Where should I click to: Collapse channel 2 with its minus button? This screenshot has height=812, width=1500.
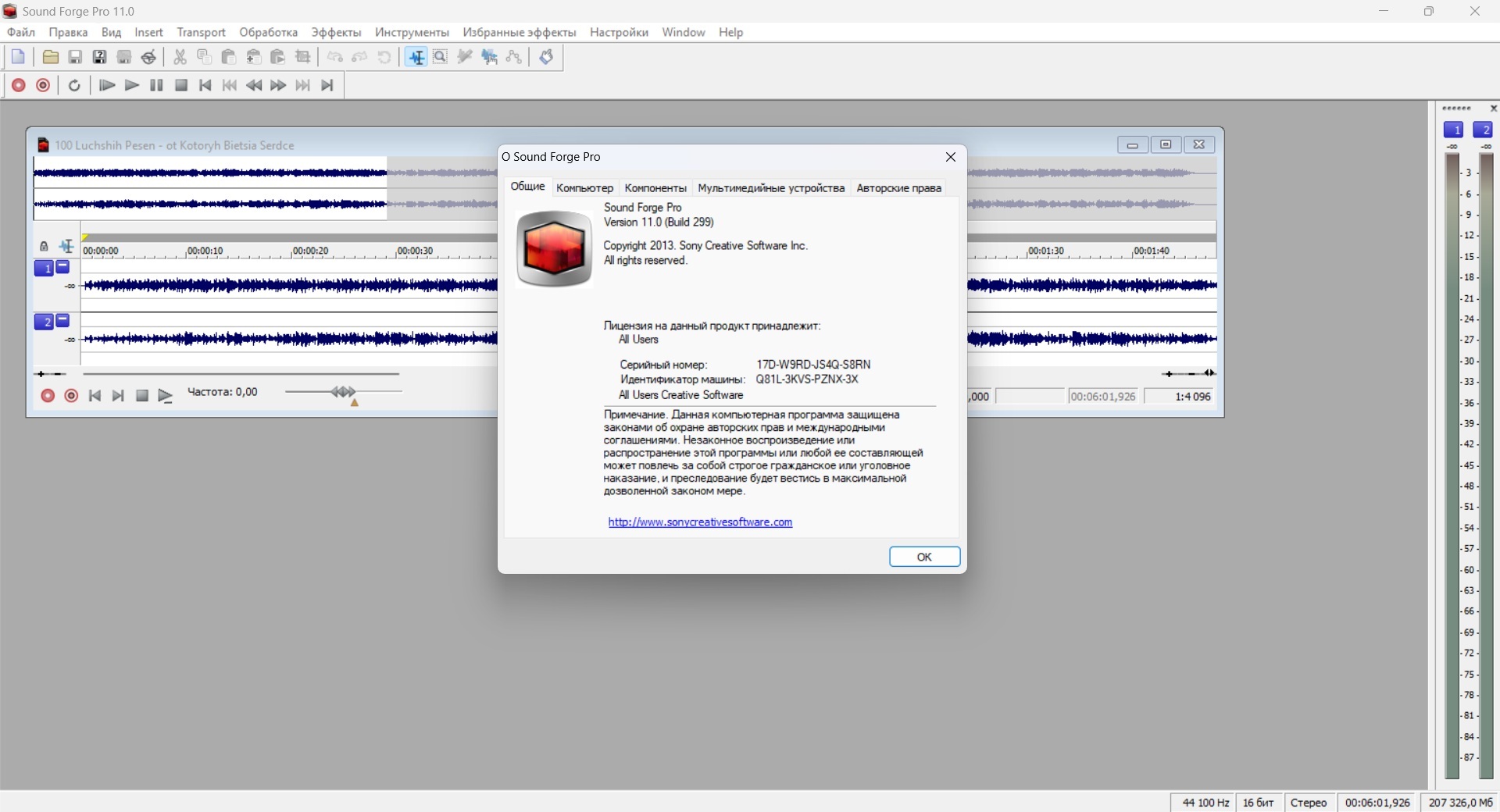point(63,320)
